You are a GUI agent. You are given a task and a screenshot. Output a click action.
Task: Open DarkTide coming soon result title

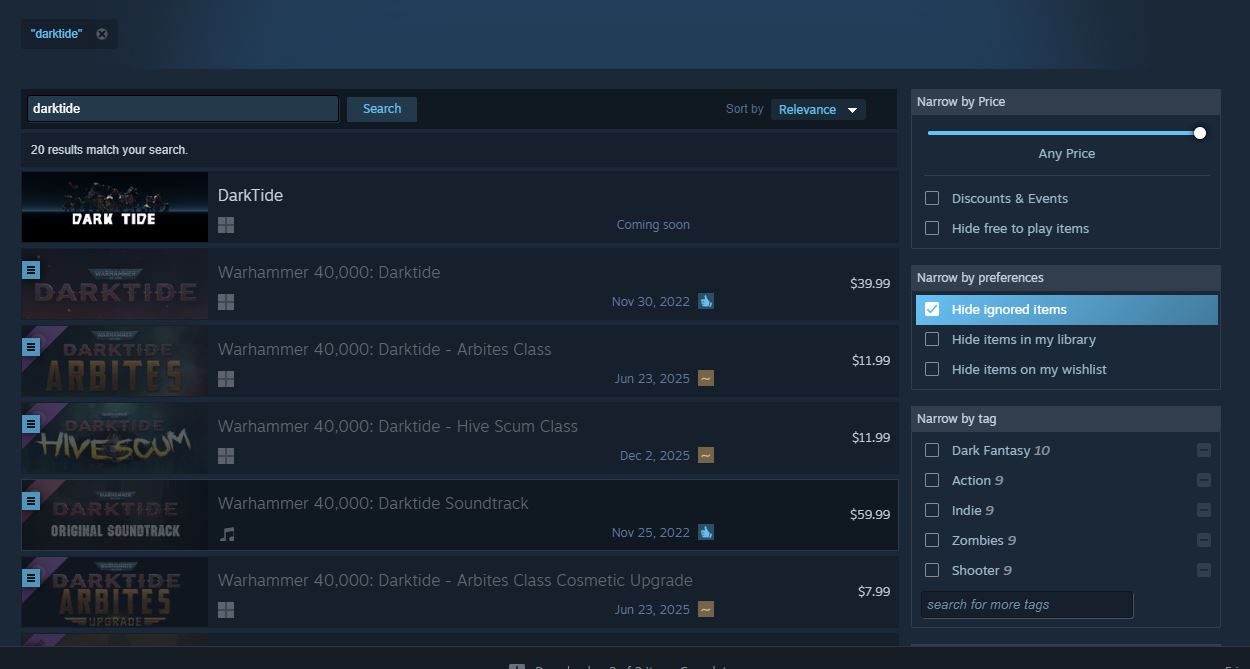(250, 195)
